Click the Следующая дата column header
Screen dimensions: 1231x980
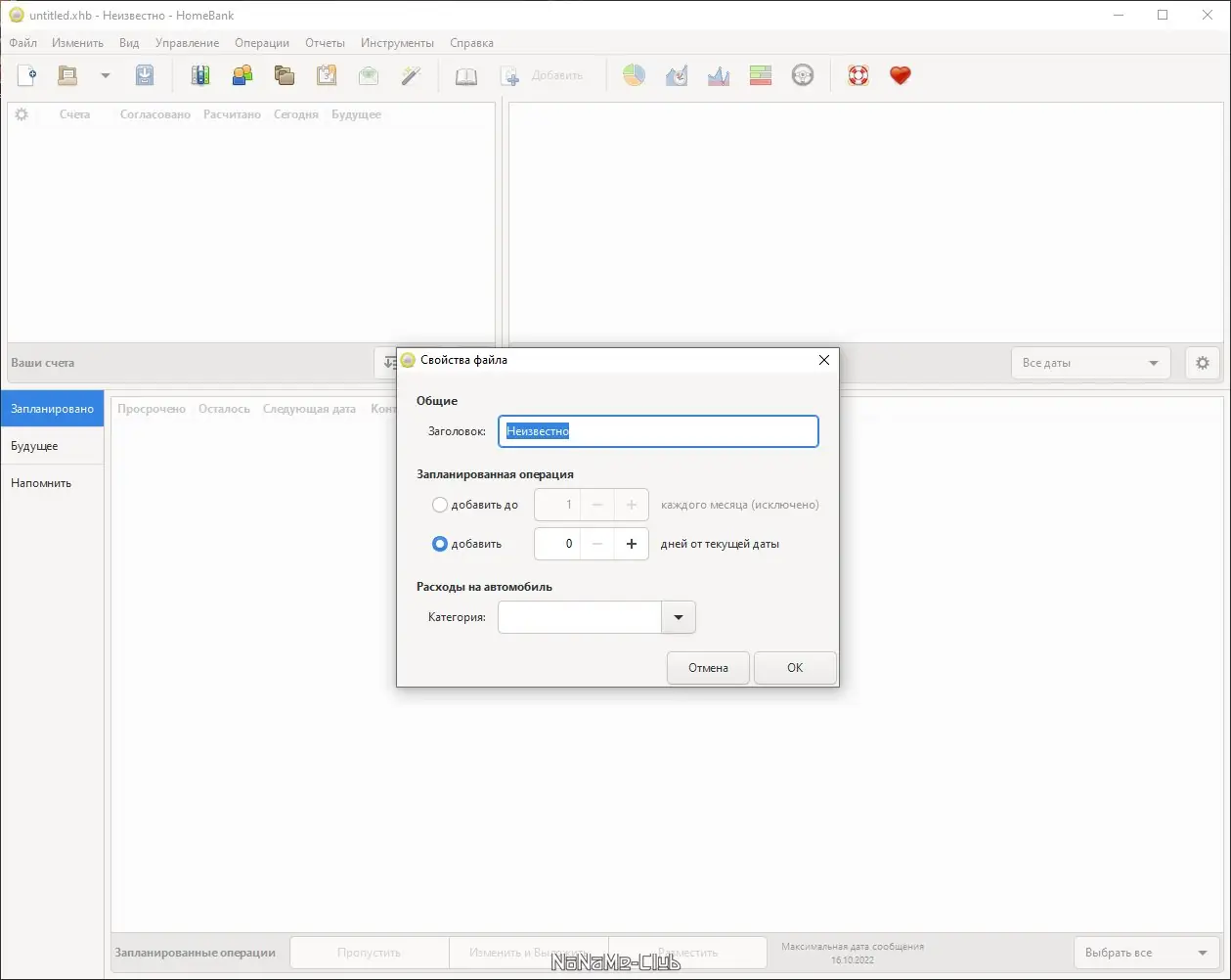[309, 409]
